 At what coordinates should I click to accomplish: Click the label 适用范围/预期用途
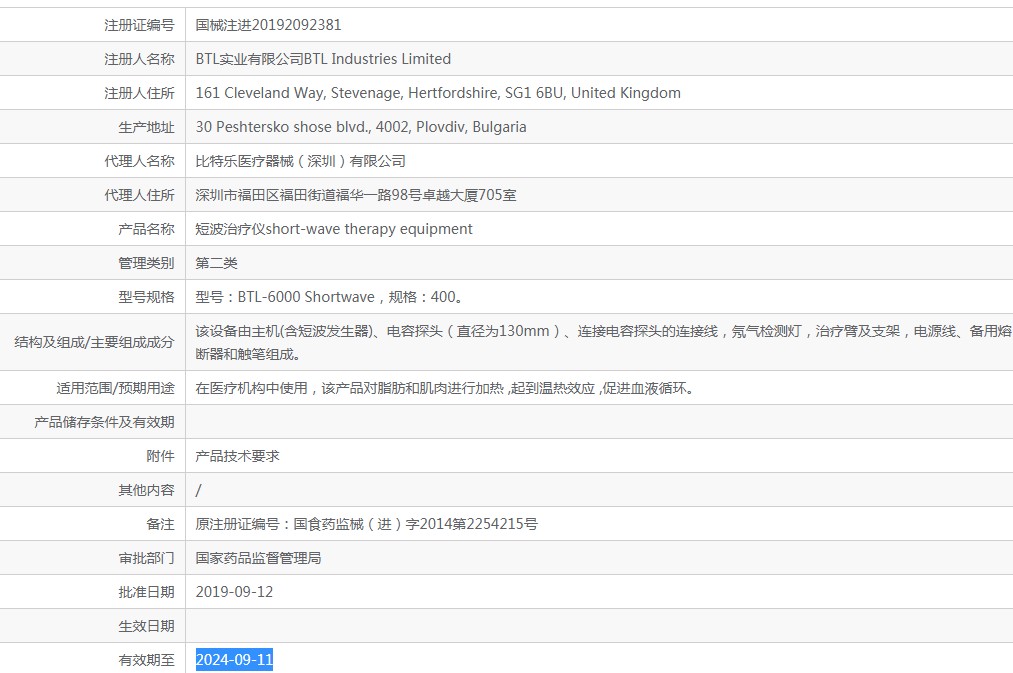pyautogui.click(x=116, y=388)
